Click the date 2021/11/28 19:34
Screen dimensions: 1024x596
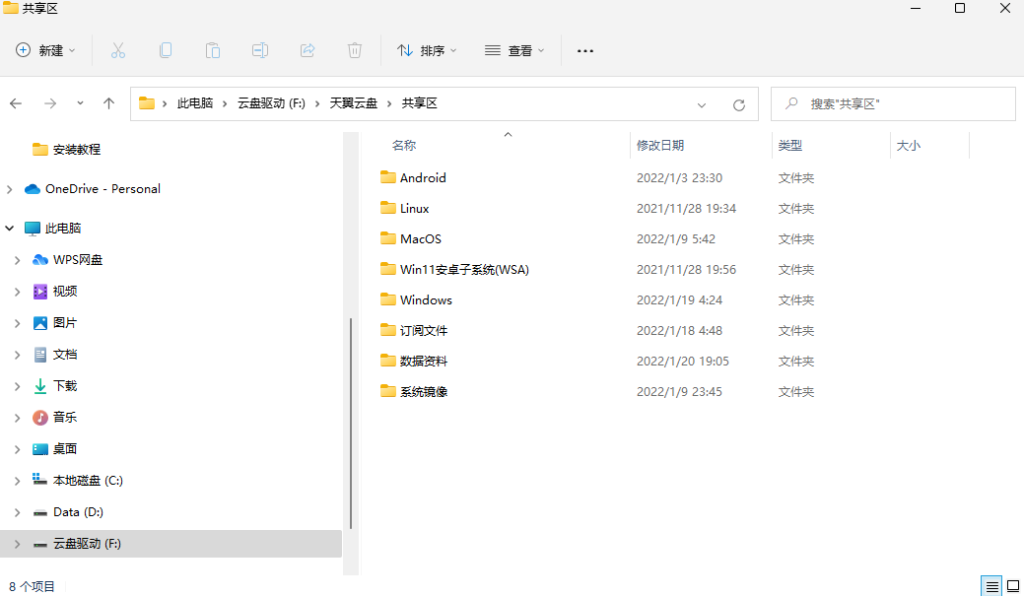click(x=686, y=208)
